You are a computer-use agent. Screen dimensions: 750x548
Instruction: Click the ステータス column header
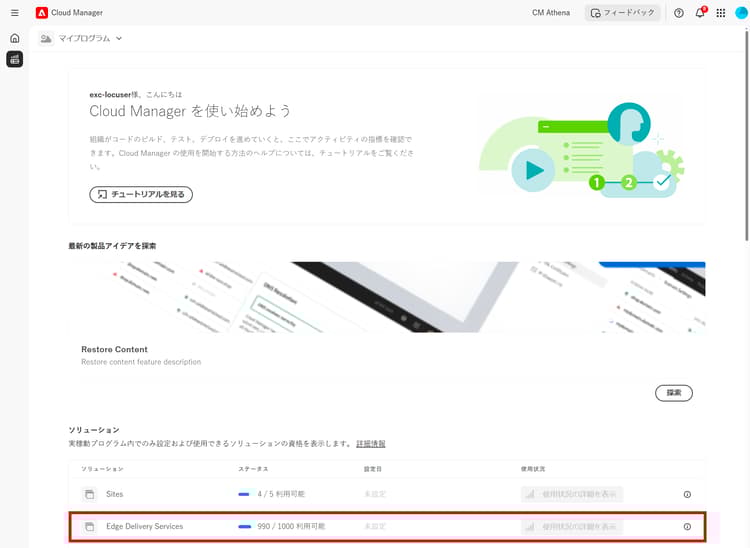(253, 469)
